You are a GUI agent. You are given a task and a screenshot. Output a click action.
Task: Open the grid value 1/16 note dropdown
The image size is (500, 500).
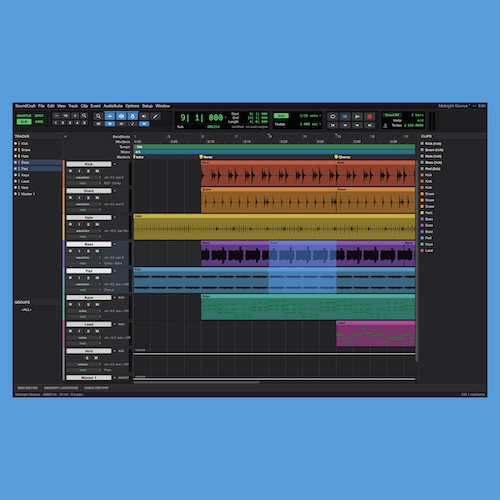310,116
